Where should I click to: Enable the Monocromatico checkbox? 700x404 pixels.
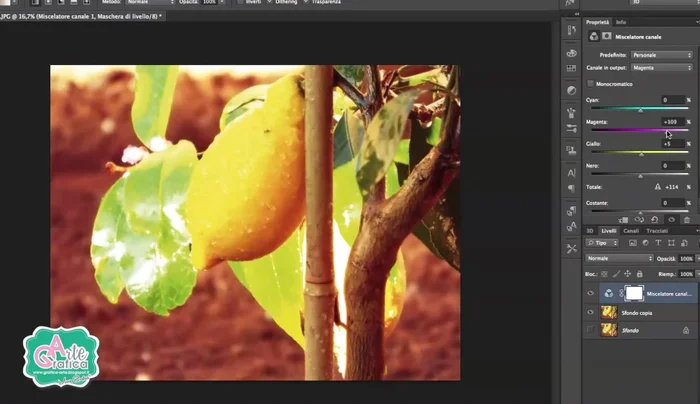pyautogui.click(x=591, y=84)
